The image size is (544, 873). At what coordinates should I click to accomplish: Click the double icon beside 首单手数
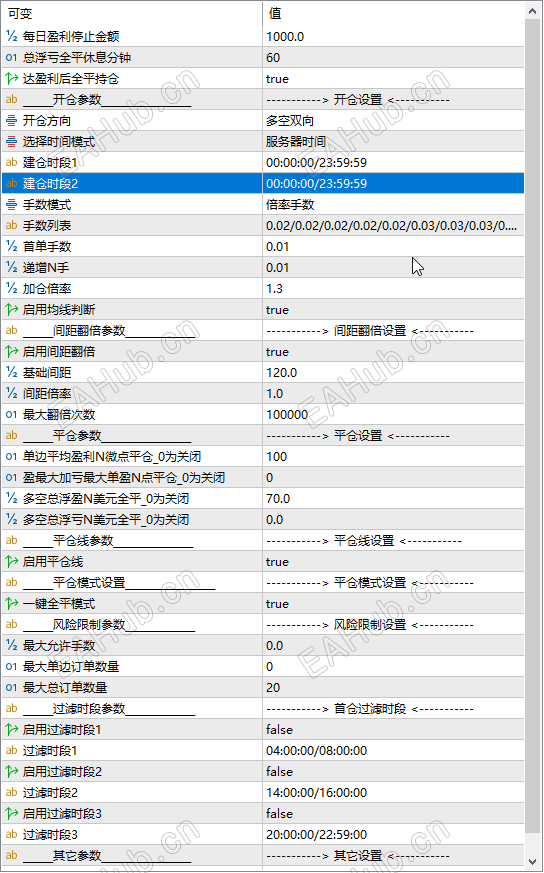point(11,247)
